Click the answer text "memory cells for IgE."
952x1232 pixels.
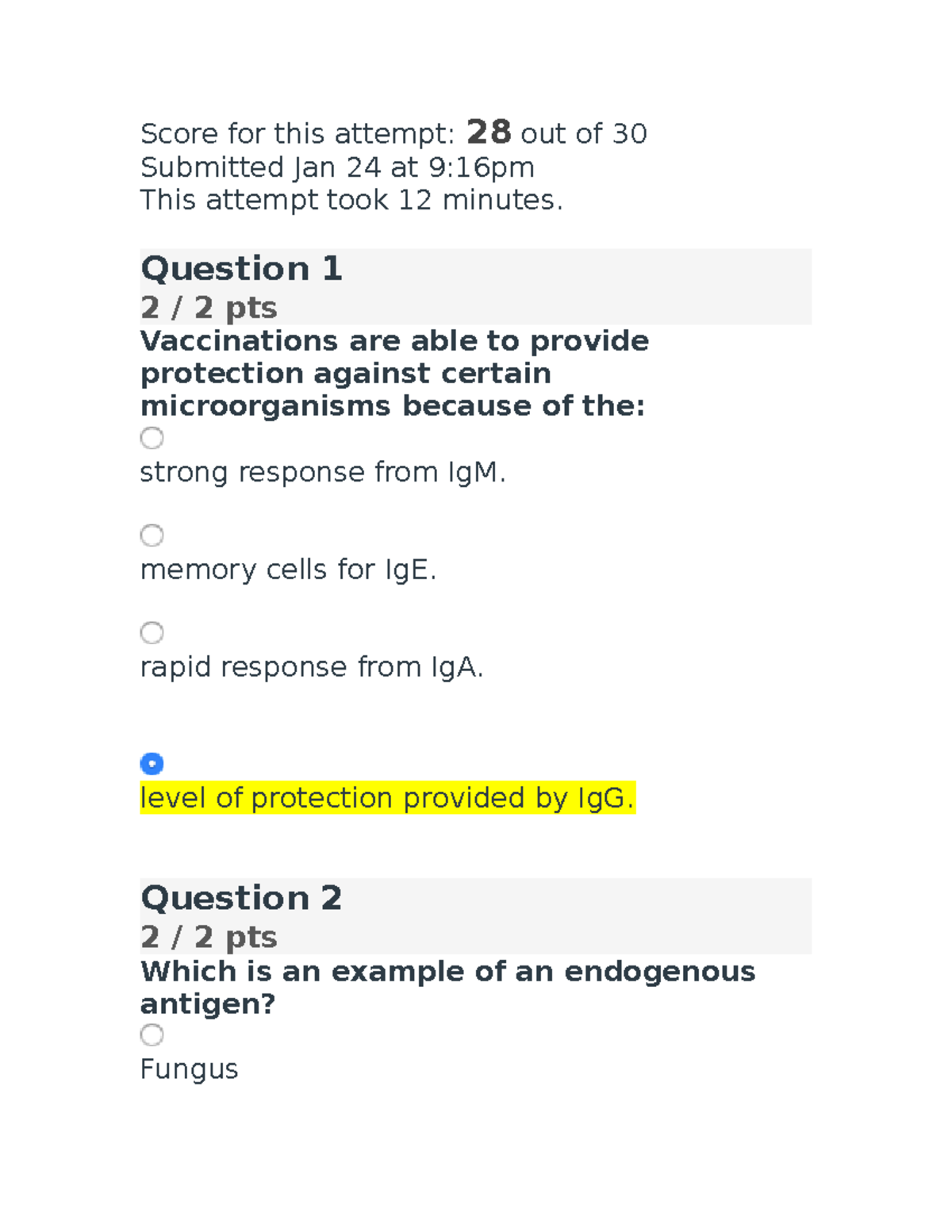point(288,570)
